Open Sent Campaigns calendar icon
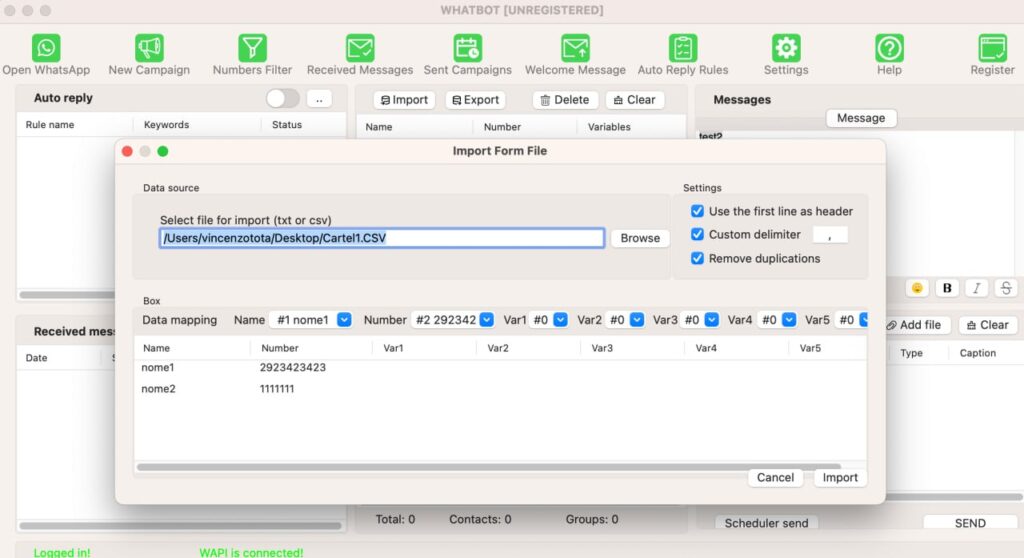This screenshot has width=1024, height=558. point(467,48)
